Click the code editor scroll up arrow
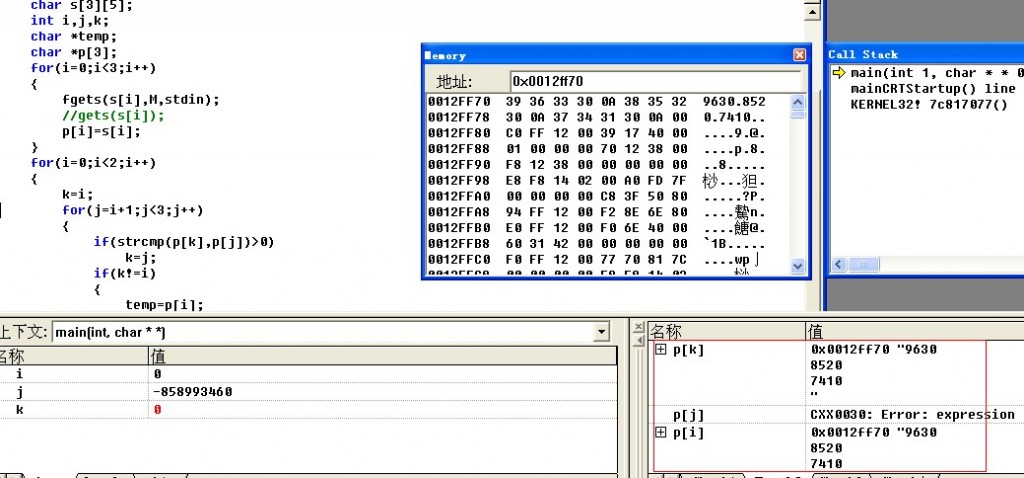This screenshot has width=1024, height=478. (x=812, y=11)
